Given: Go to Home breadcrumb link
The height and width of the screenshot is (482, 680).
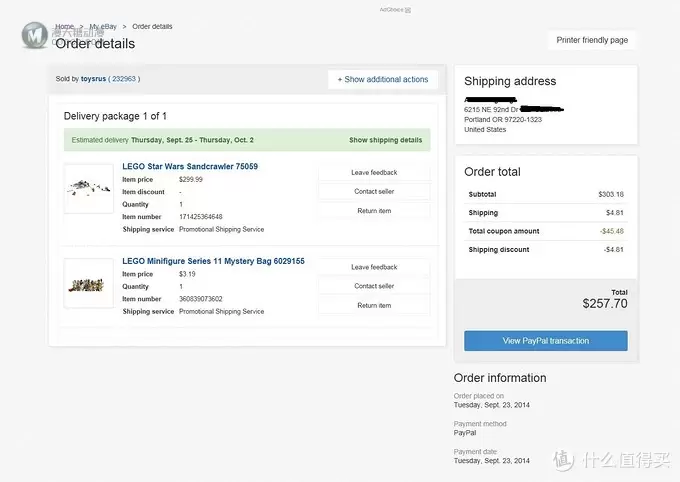Looking at the screenshot, I should point(64,26).
